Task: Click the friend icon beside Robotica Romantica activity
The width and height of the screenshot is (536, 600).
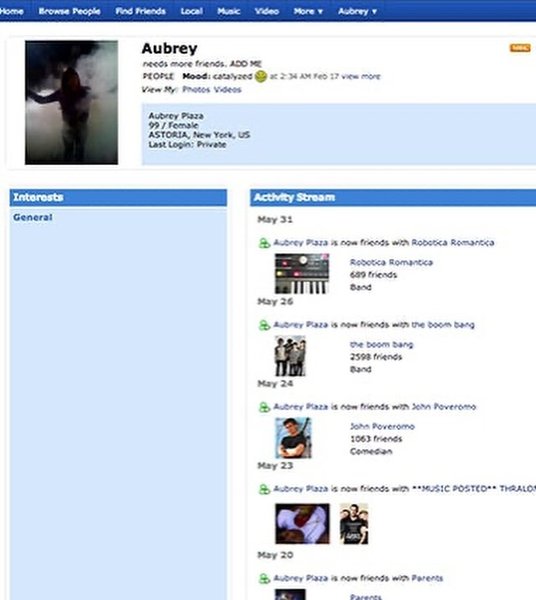Action: point(264,243)
